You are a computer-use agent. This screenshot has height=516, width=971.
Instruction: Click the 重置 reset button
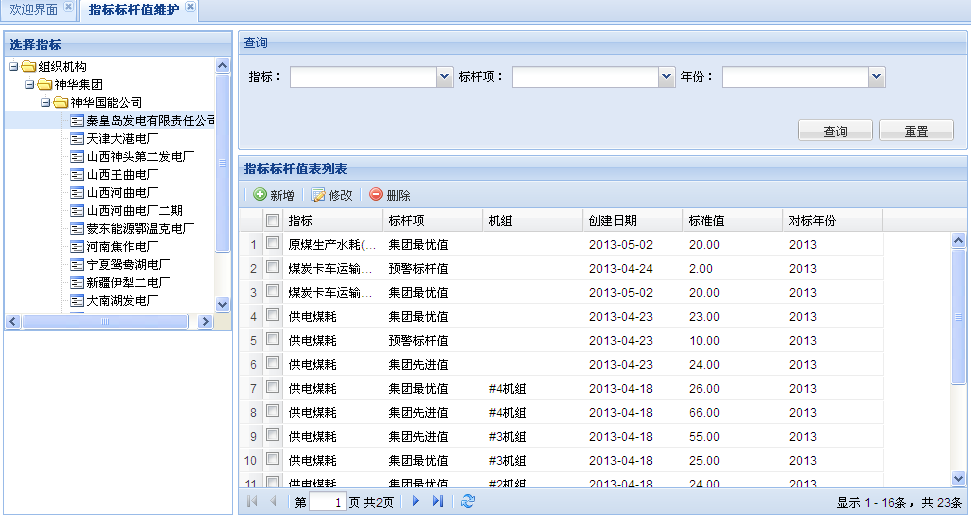pyautogui.click(x=916, y=131)
